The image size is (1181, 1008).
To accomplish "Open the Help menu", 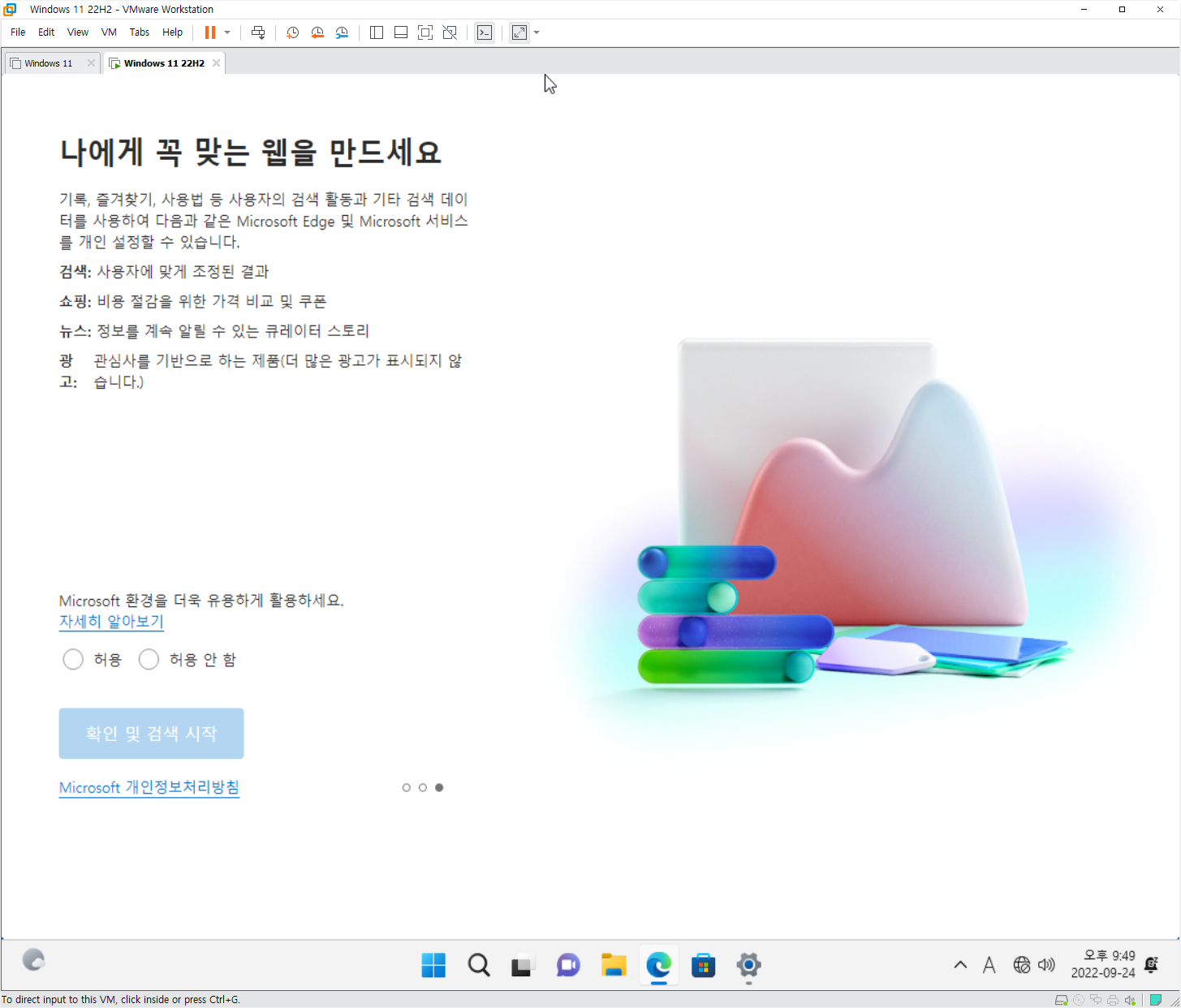I will [172, 32].
